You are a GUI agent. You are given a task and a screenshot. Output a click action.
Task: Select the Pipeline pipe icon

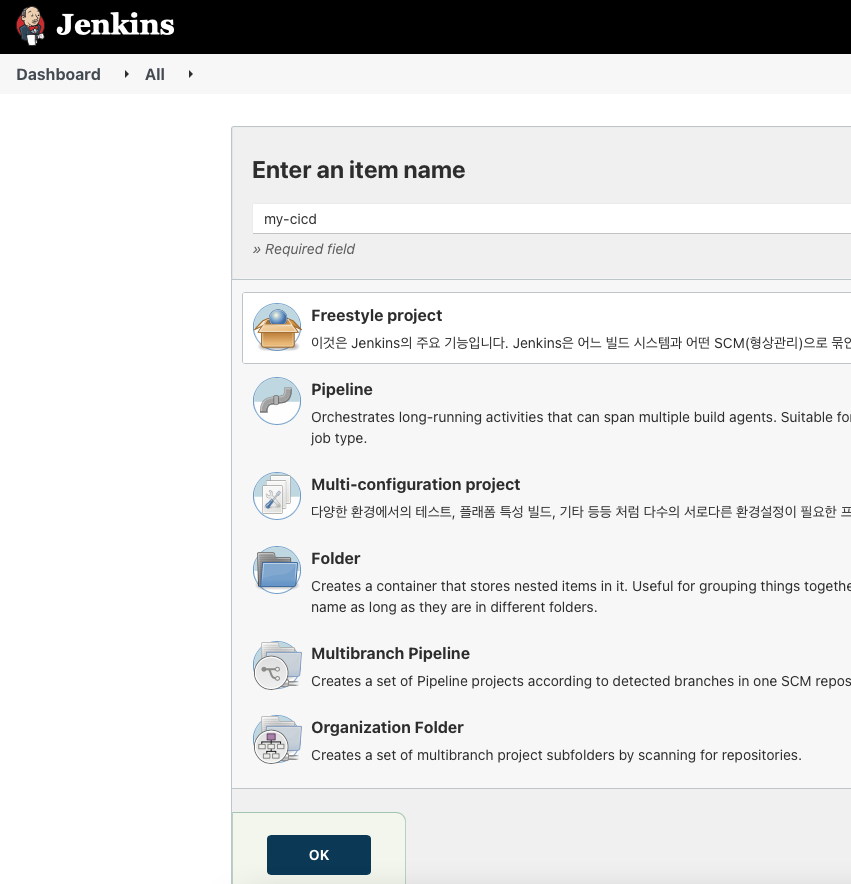point(277,401)
